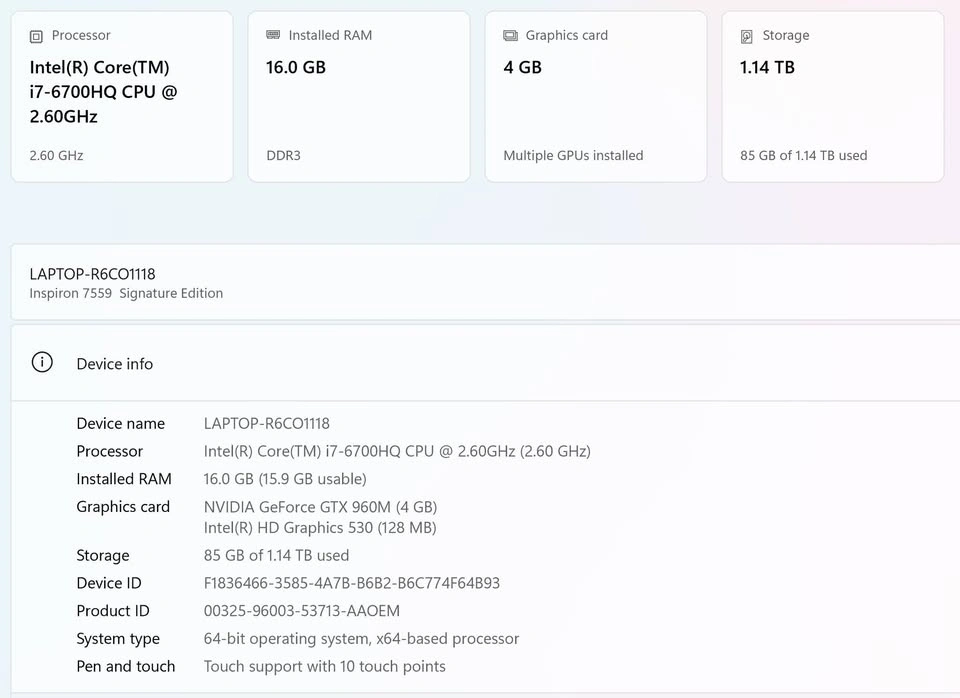Select the processor value ending "(2.60 GHz)"
Image resolution: width=960 pixels, height=698 pixels.
coord(397,451)
